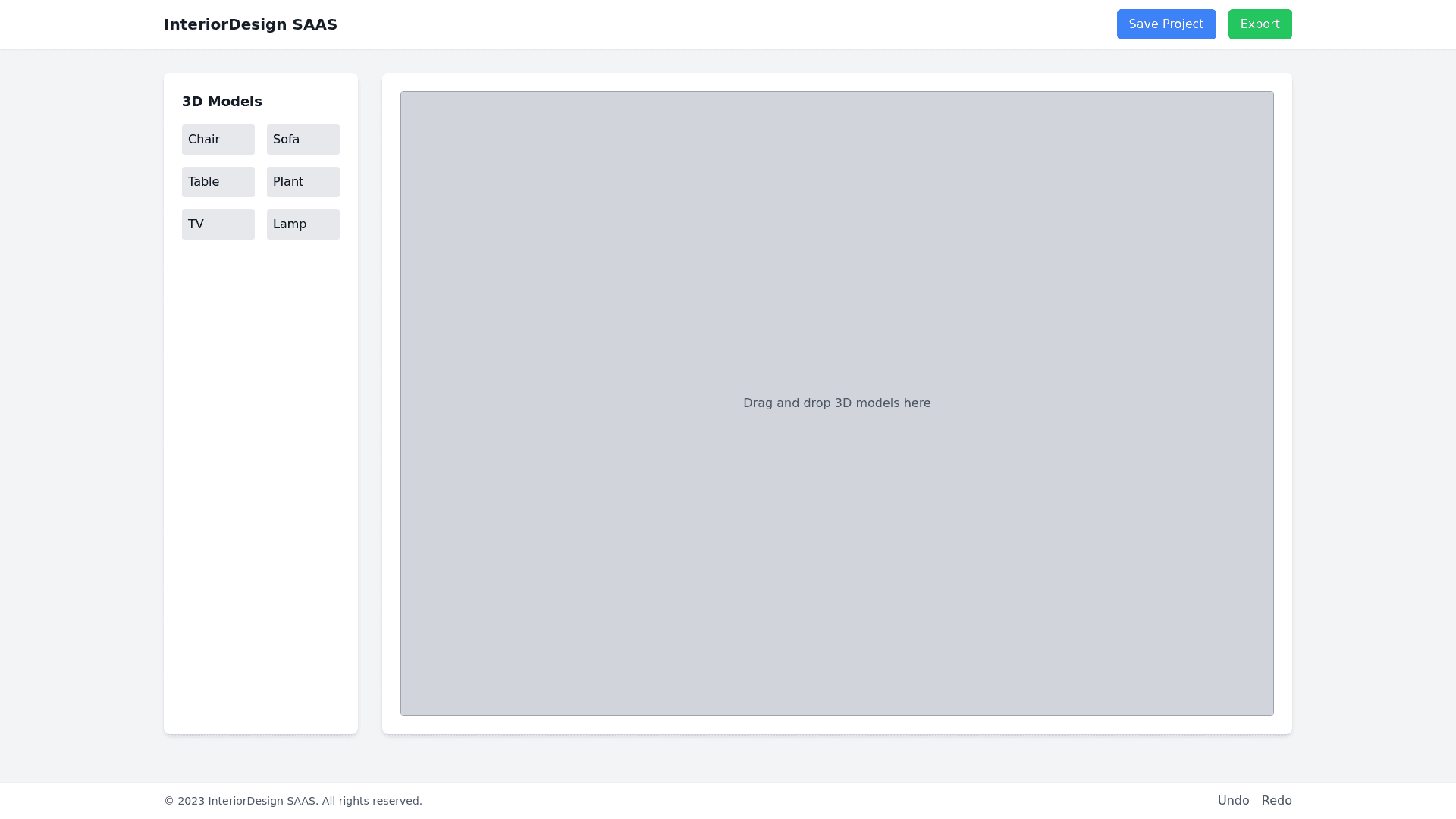This screenshot has width=1456, height=819.
Task: Pick the Sofa model item
Action: (303, 140)
